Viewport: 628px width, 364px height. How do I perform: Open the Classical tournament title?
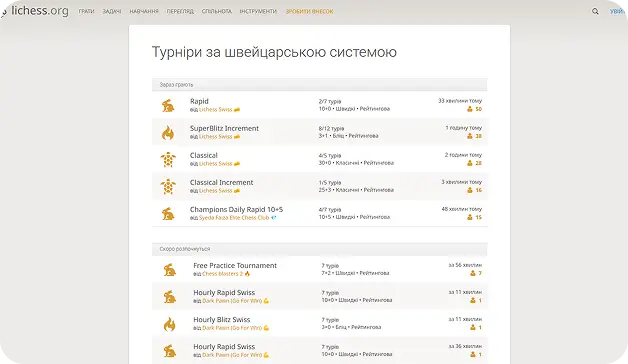click(x=203, y=155)
